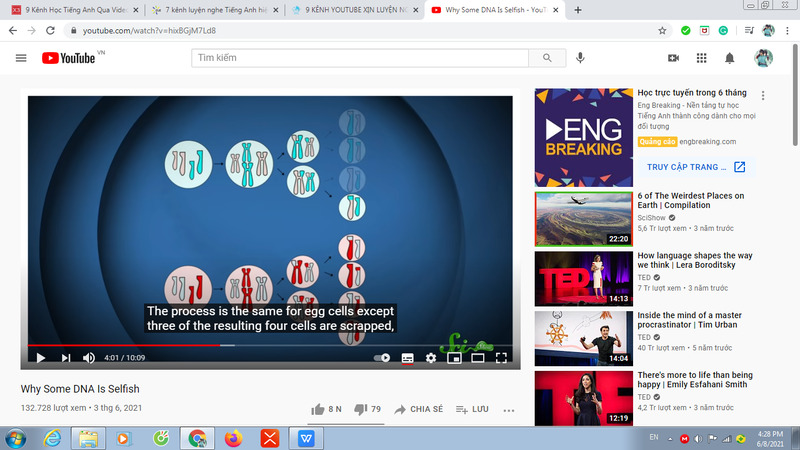Save video to playlist with LƯU

click(x=472, y=409)
